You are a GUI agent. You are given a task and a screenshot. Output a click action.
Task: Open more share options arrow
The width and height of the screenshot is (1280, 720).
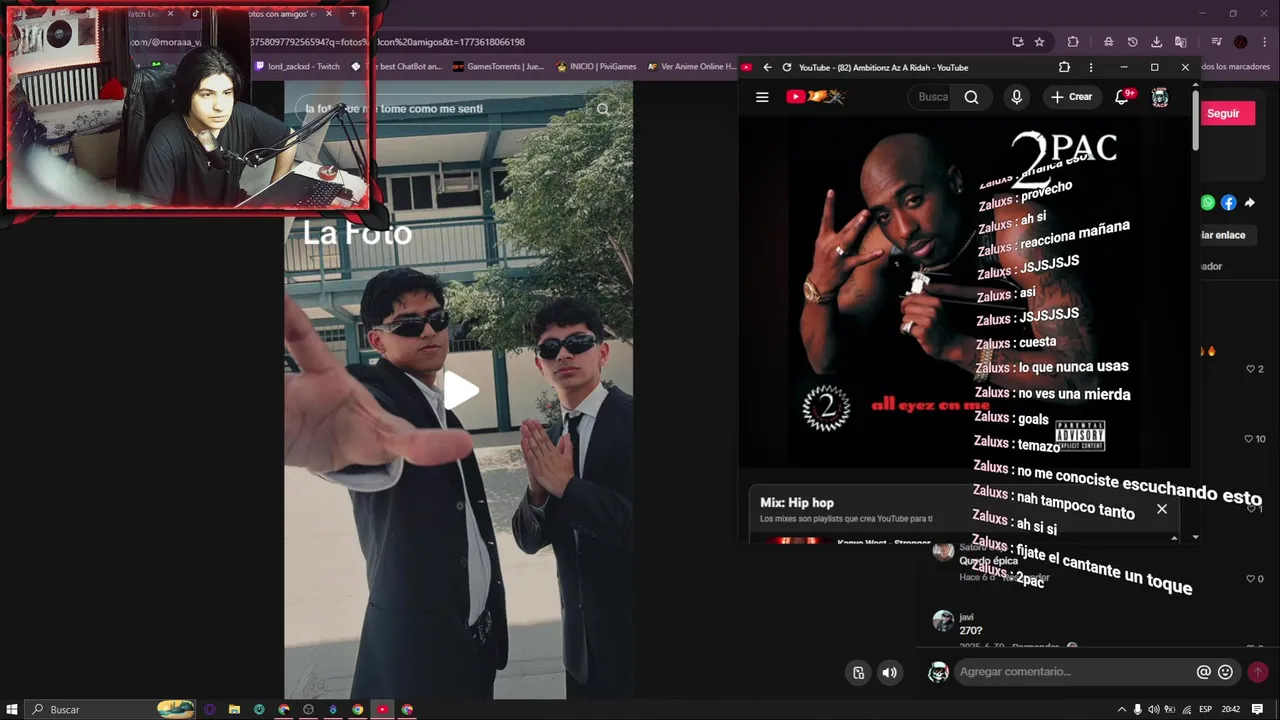click(1250, 203)
